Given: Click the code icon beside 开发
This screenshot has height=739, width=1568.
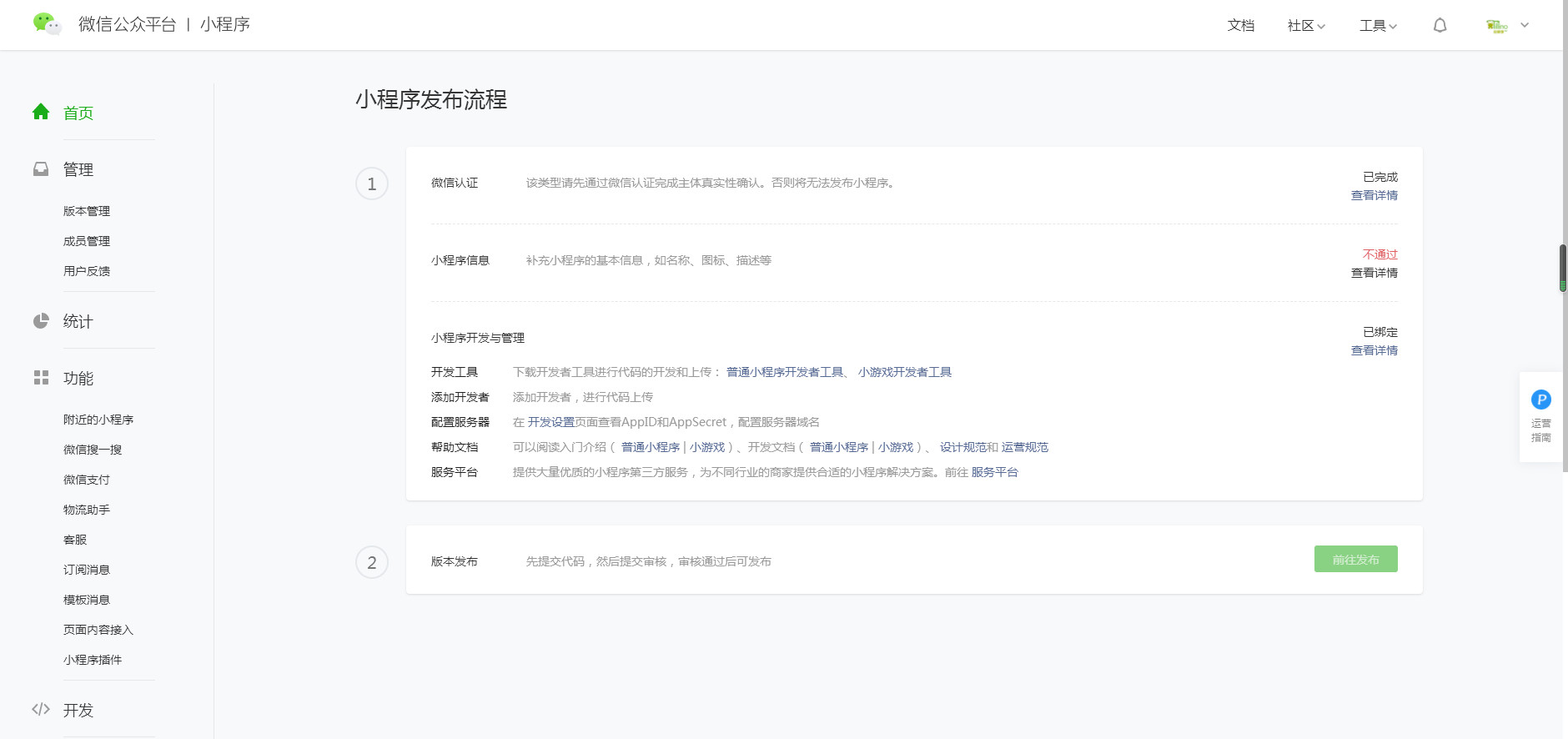Looking at the screenshot, I should point(41,709).
